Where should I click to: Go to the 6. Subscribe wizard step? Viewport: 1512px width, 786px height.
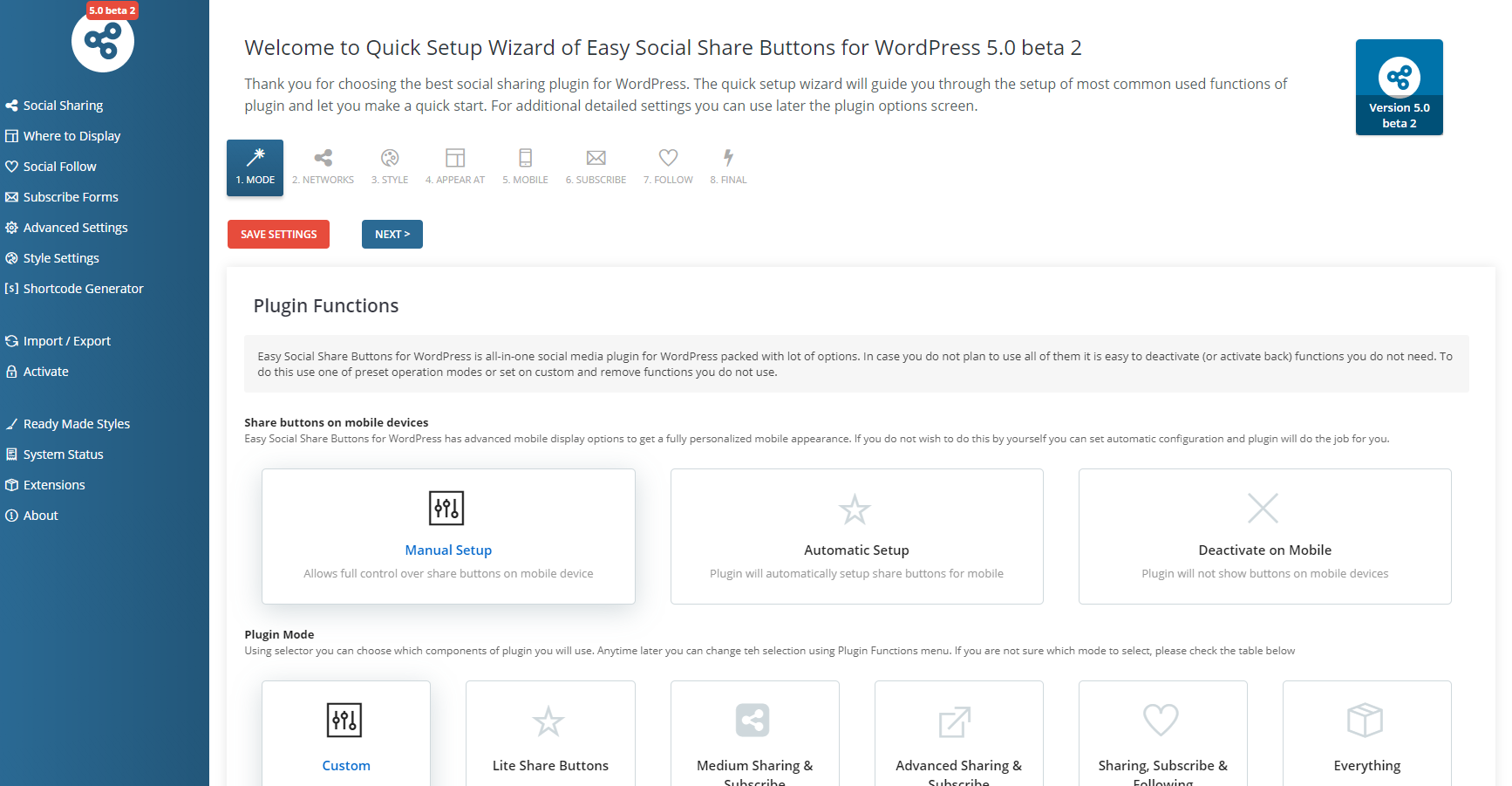point(596,167)
